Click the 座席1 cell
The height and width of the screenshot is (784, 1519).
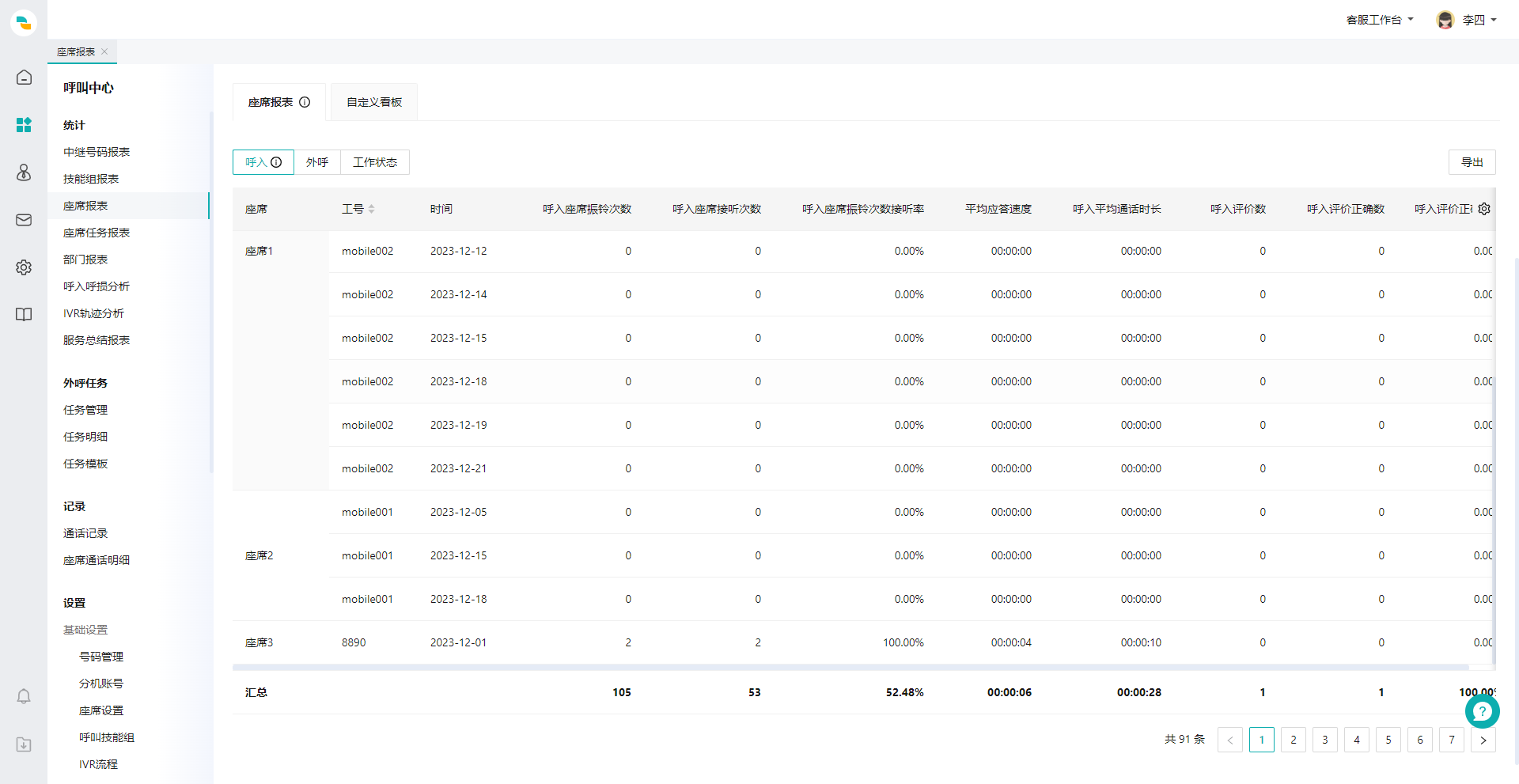[281, 360]
